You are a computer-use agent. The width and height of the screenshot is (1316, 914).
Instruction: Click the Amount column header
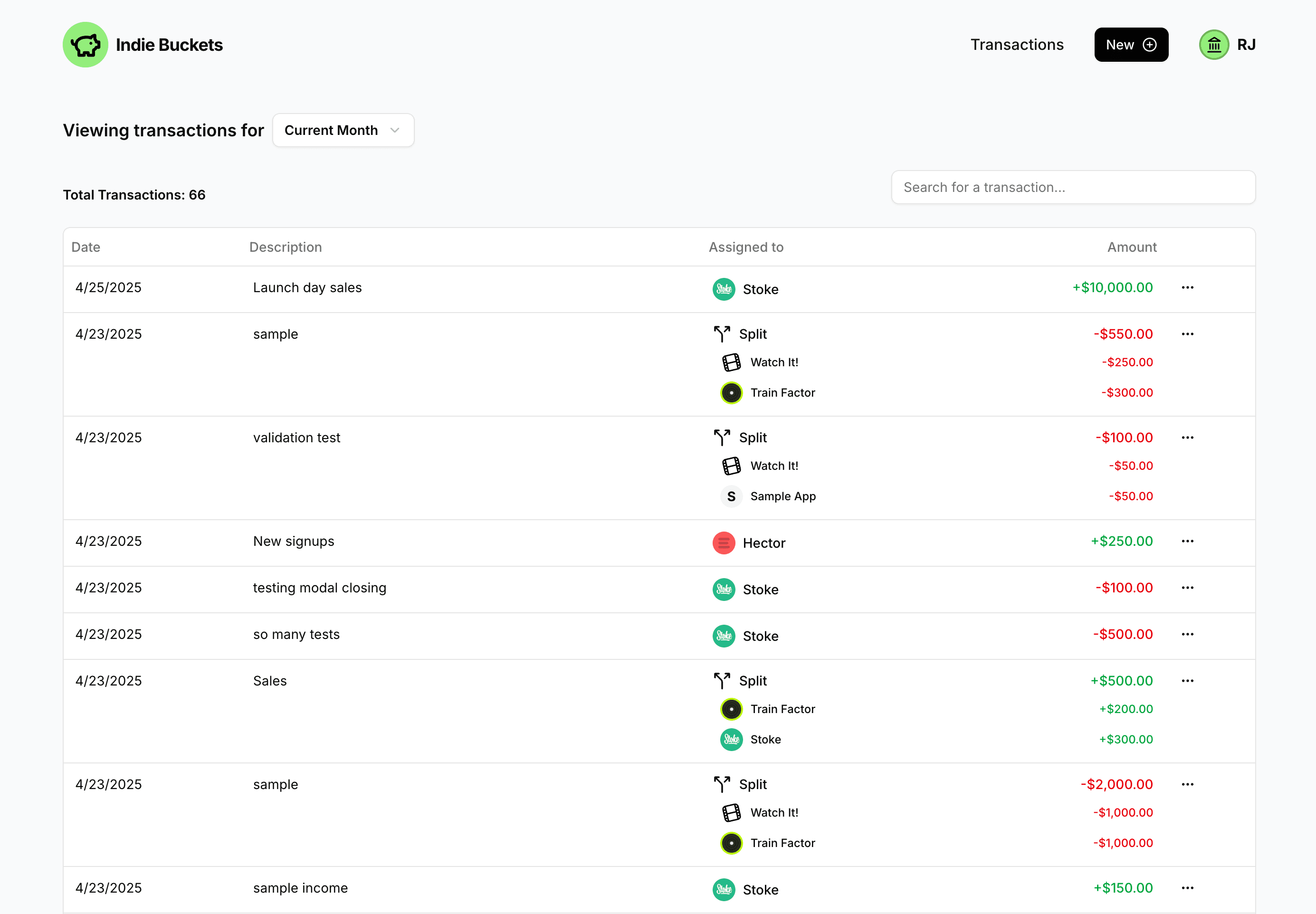[1132, 247]
